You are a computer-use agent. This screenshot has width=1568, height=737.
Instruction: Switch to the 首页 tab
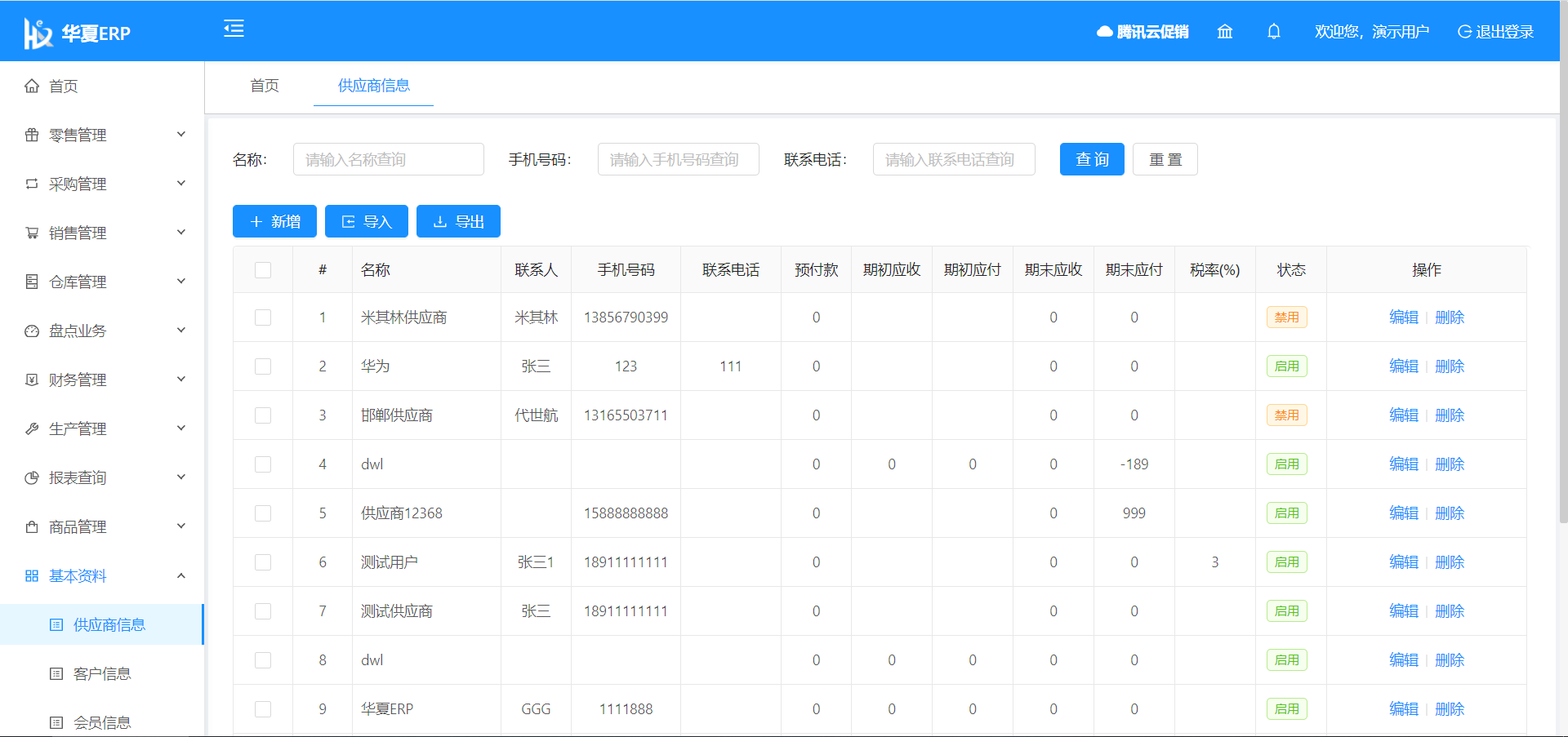pyautogui.click(x=264, y=86)
